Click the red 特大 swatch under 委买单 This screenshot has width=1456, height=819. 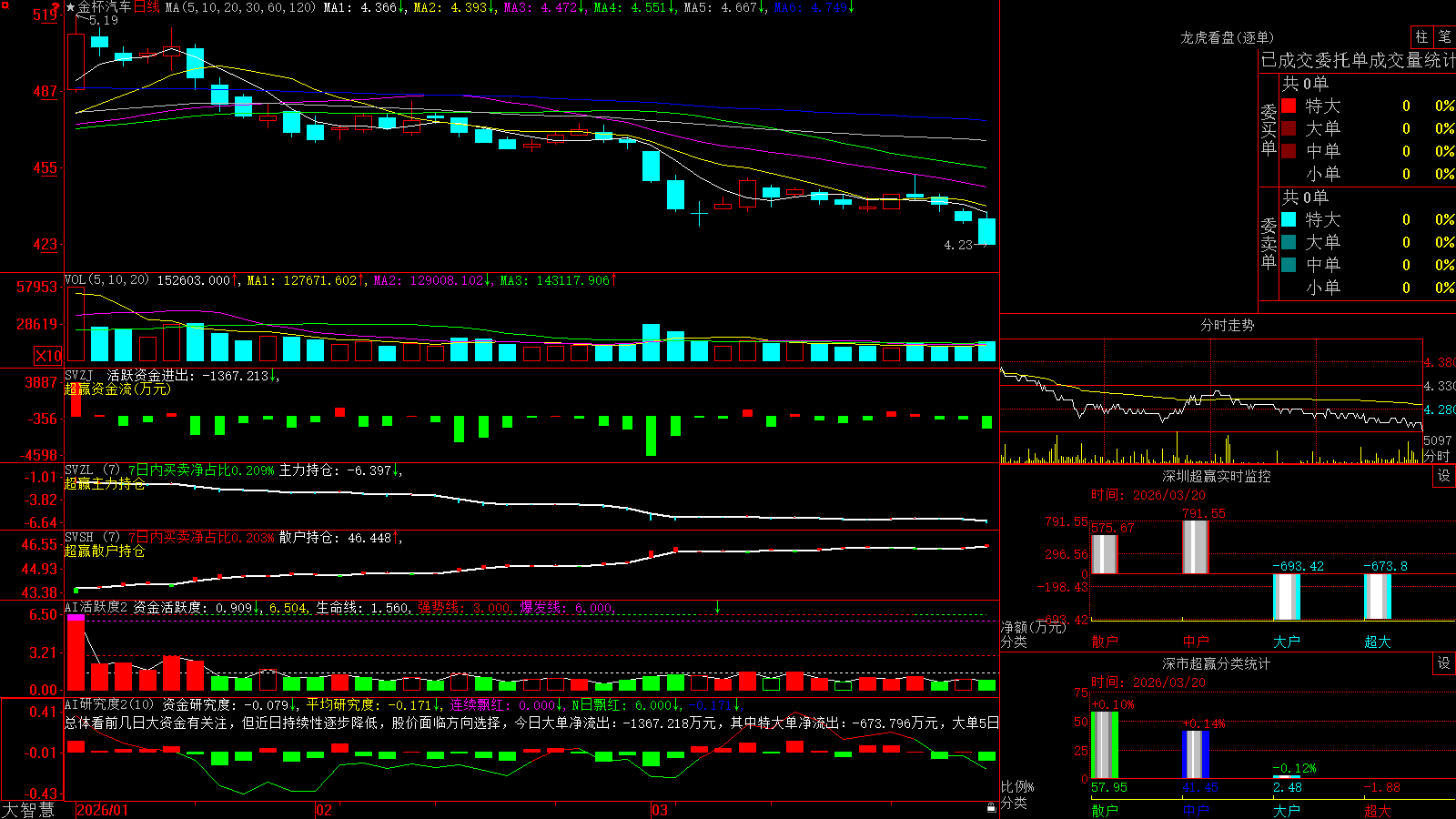coord(1289,106)
